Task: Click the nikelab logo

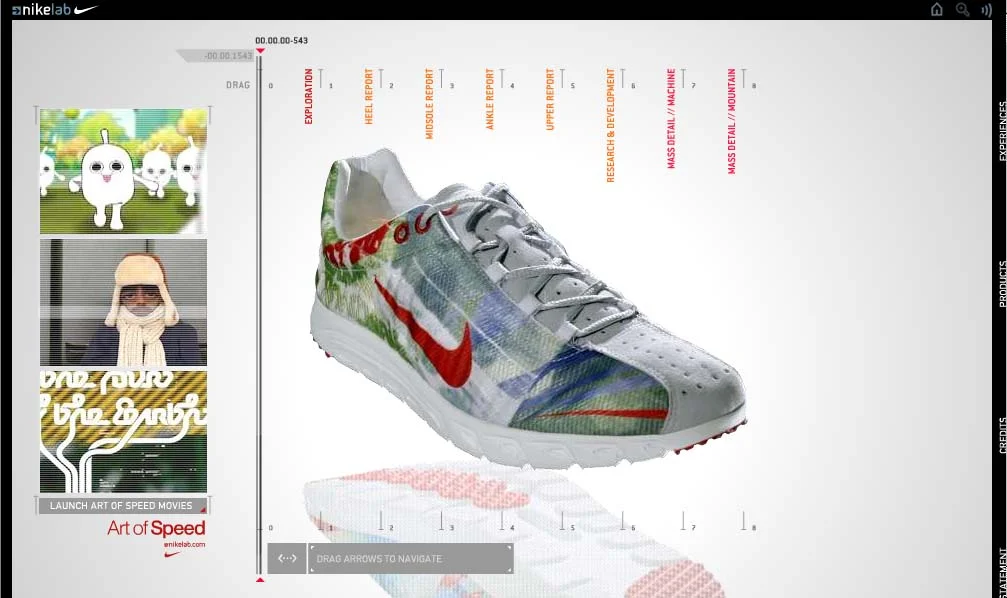Action: tap(55, 10)
